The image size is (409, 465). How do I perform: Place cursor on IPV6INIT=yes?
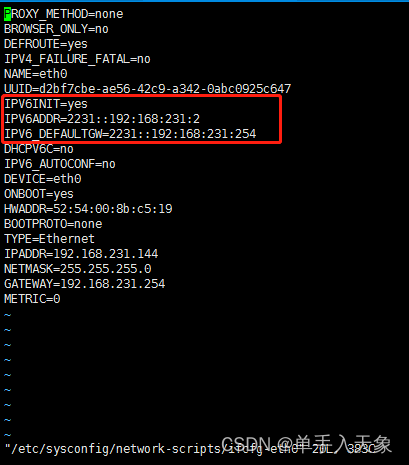point(46,104)
